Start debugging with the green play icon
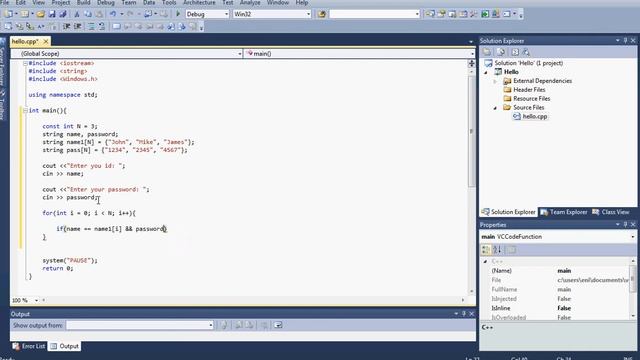Image resolution: width=640 pixels, height=360 pixels. pos(178,14)
